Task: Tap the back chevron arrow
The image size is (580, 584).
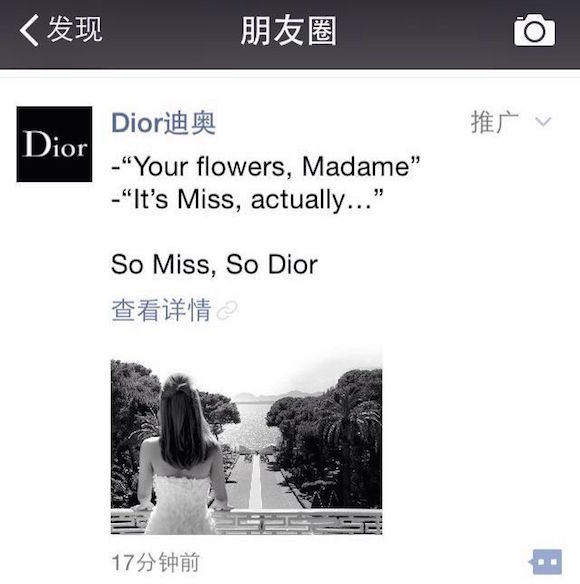Action: pos(29,30)
